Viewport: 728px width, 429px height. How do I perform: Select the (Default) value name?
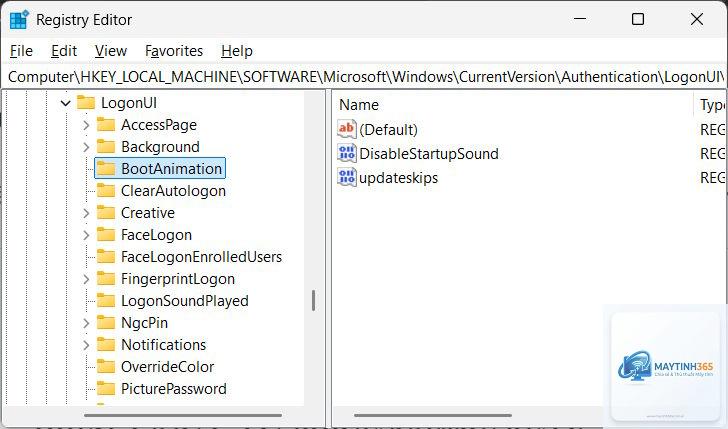coord(388,129)
